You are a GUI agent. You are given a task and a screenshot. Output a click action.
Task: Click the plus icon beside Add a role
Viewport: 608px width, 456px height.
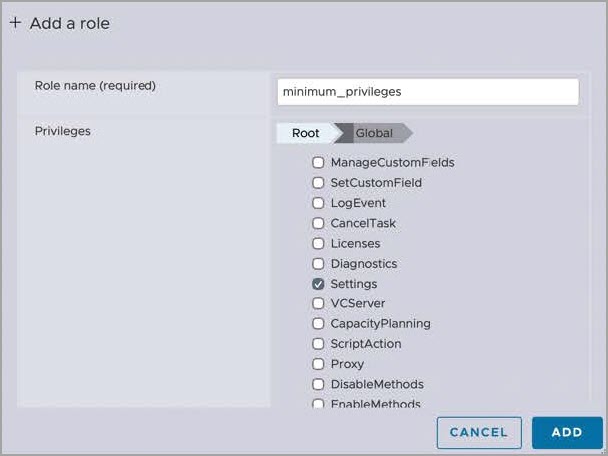(x=15, y=24)
